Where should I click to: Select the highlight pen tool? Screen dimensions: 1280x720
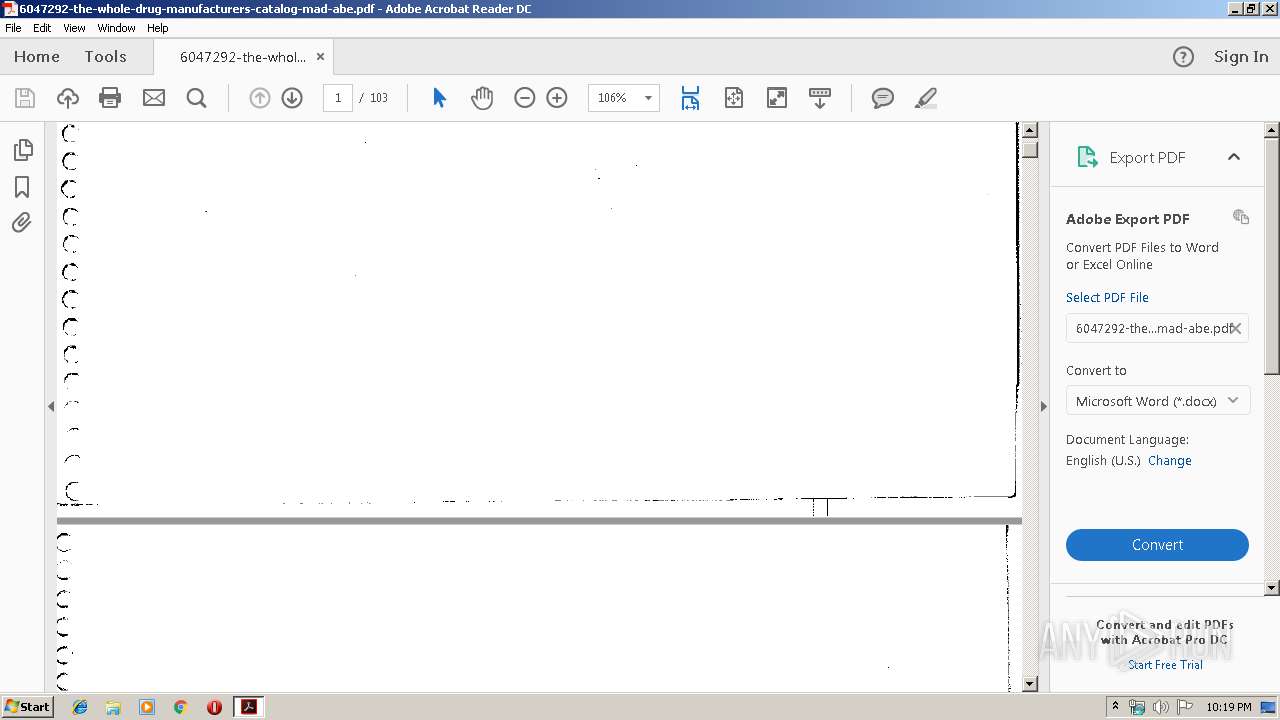coord(925,98)
